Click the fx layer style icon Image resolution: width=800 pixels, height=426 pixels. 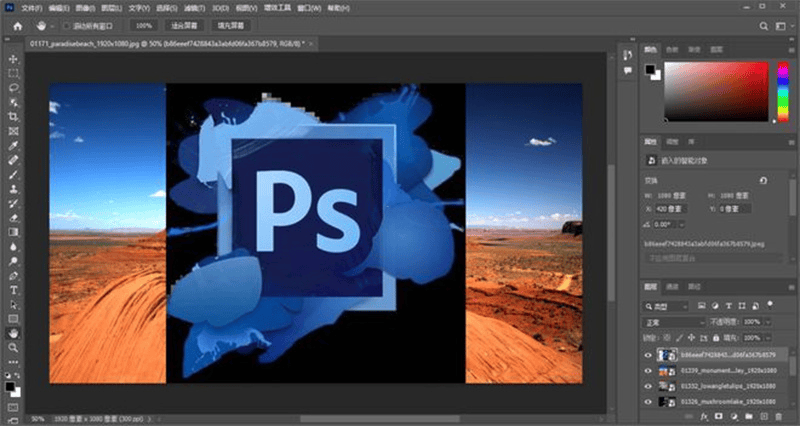(704, 417)
